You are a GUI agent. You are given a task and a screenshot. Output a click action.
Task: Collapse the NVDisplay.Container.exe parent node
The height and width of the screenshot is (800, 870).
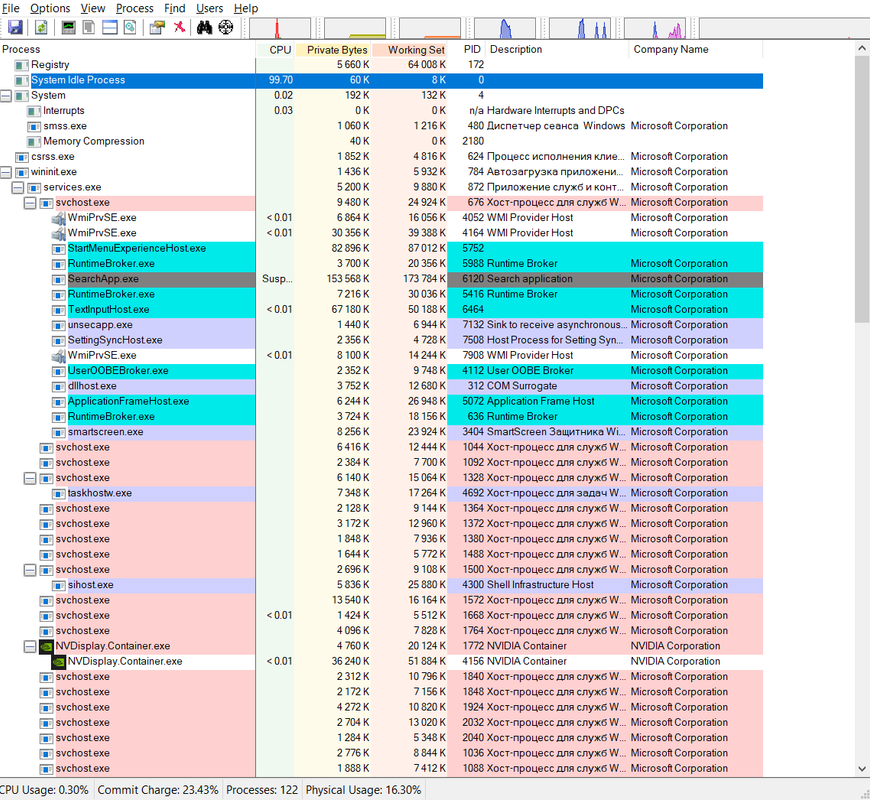(30, 646)
